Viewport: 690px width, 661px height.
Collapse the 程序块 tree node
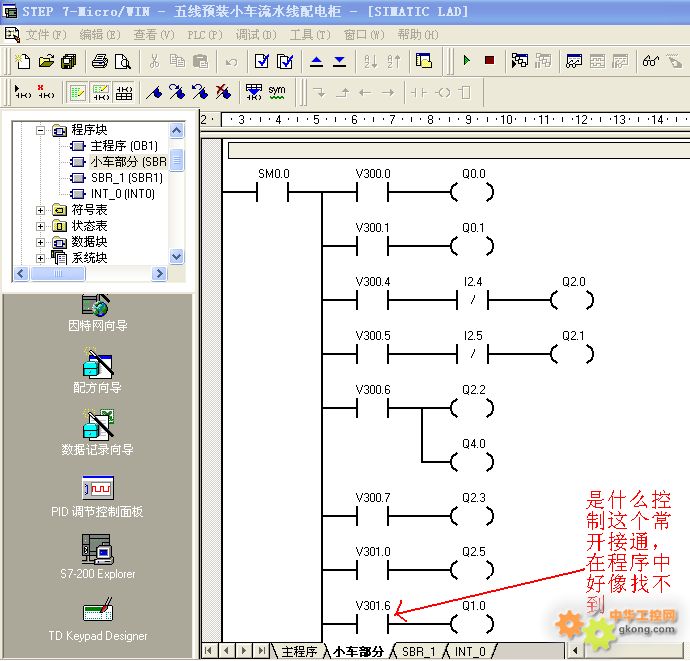pos(40,130)
